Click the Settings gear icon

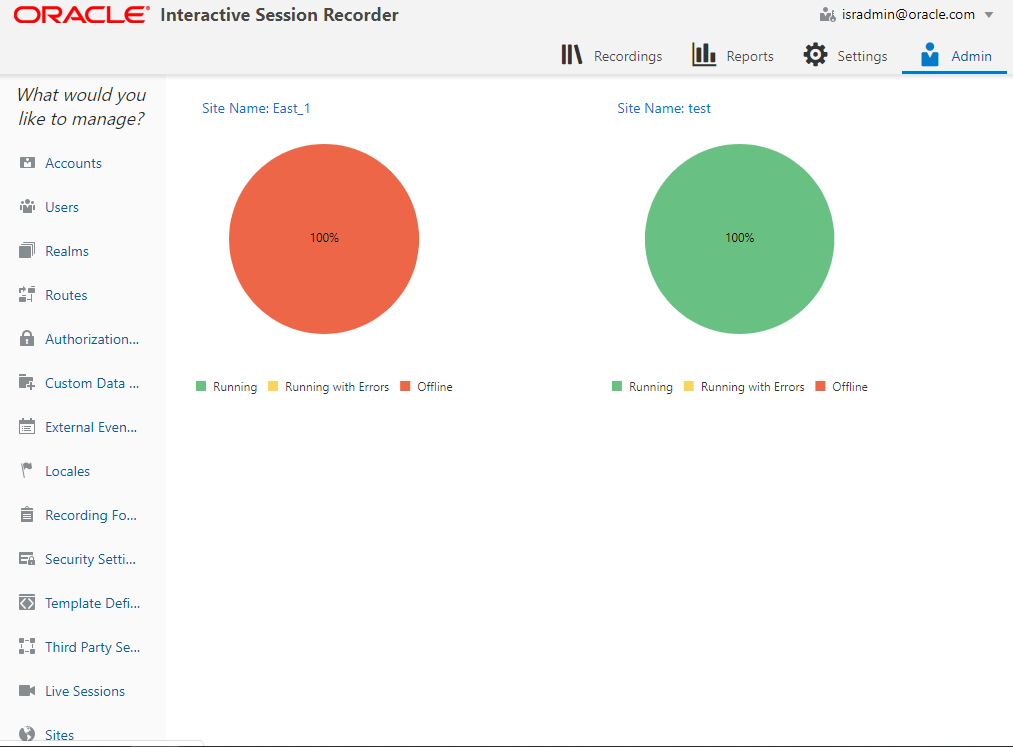coord(815,55)
